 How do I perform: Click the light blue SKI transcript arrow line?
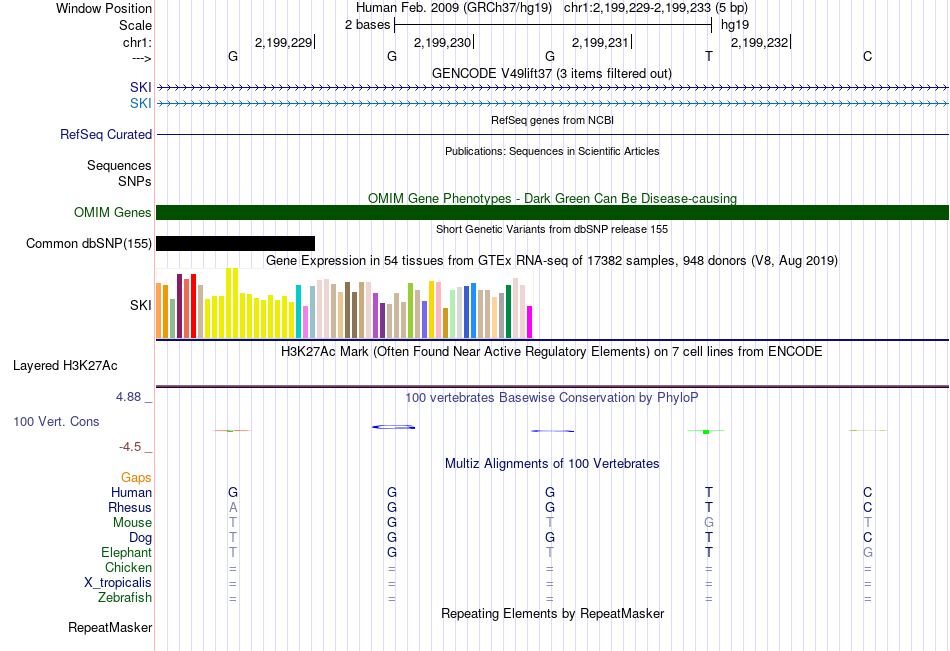[x=553, y=104]
